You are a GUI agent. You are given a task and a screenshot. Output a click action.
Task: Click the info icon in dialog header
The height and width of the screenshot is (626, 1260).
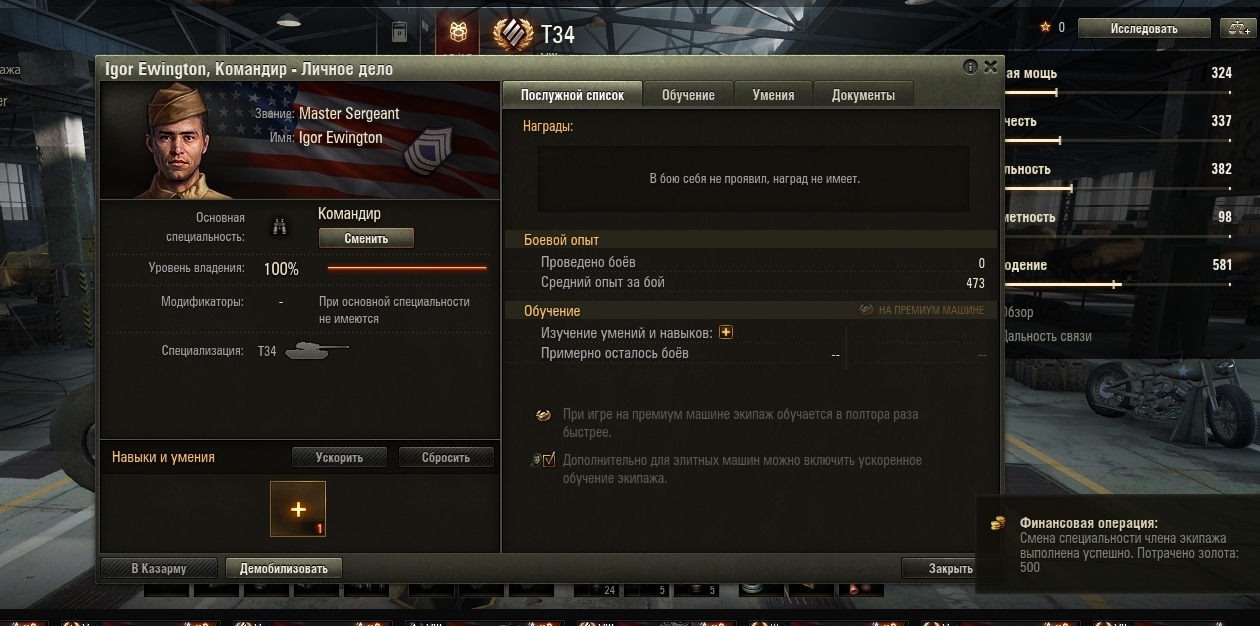[x=970, y=67]
